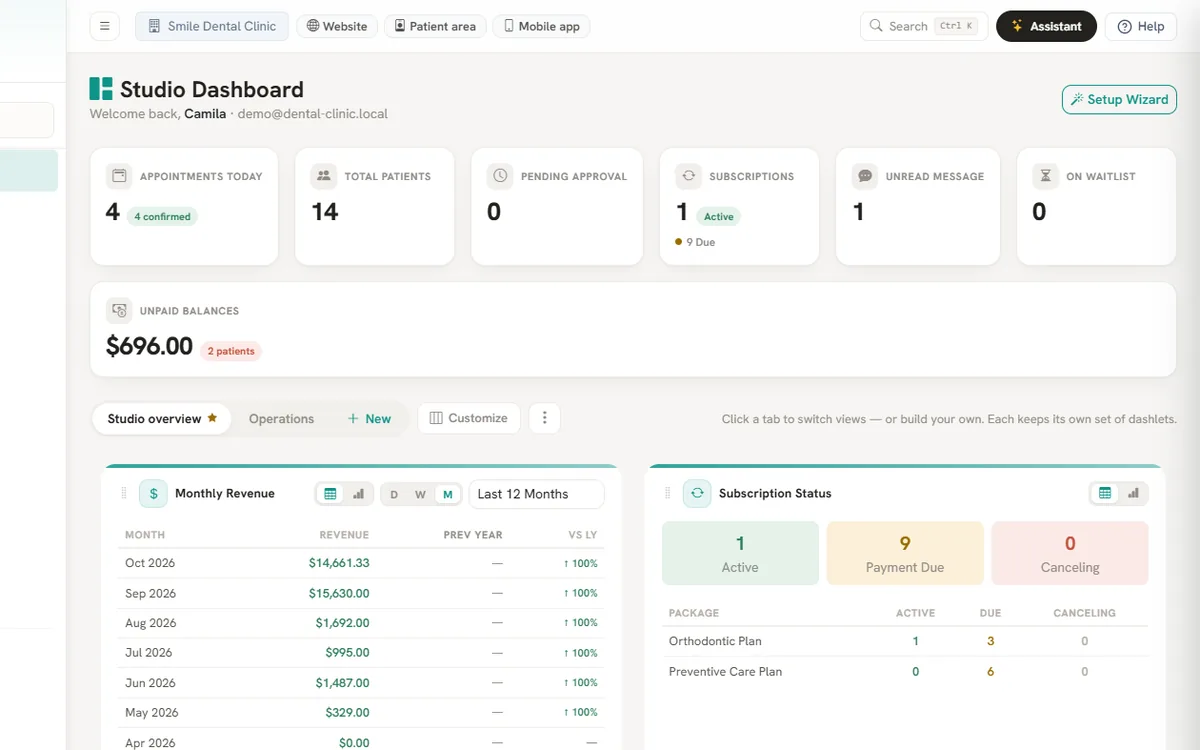Click the $696.00 unpaid balance amount
This screenshot has width=1200, height=750.
coord(149,346)
